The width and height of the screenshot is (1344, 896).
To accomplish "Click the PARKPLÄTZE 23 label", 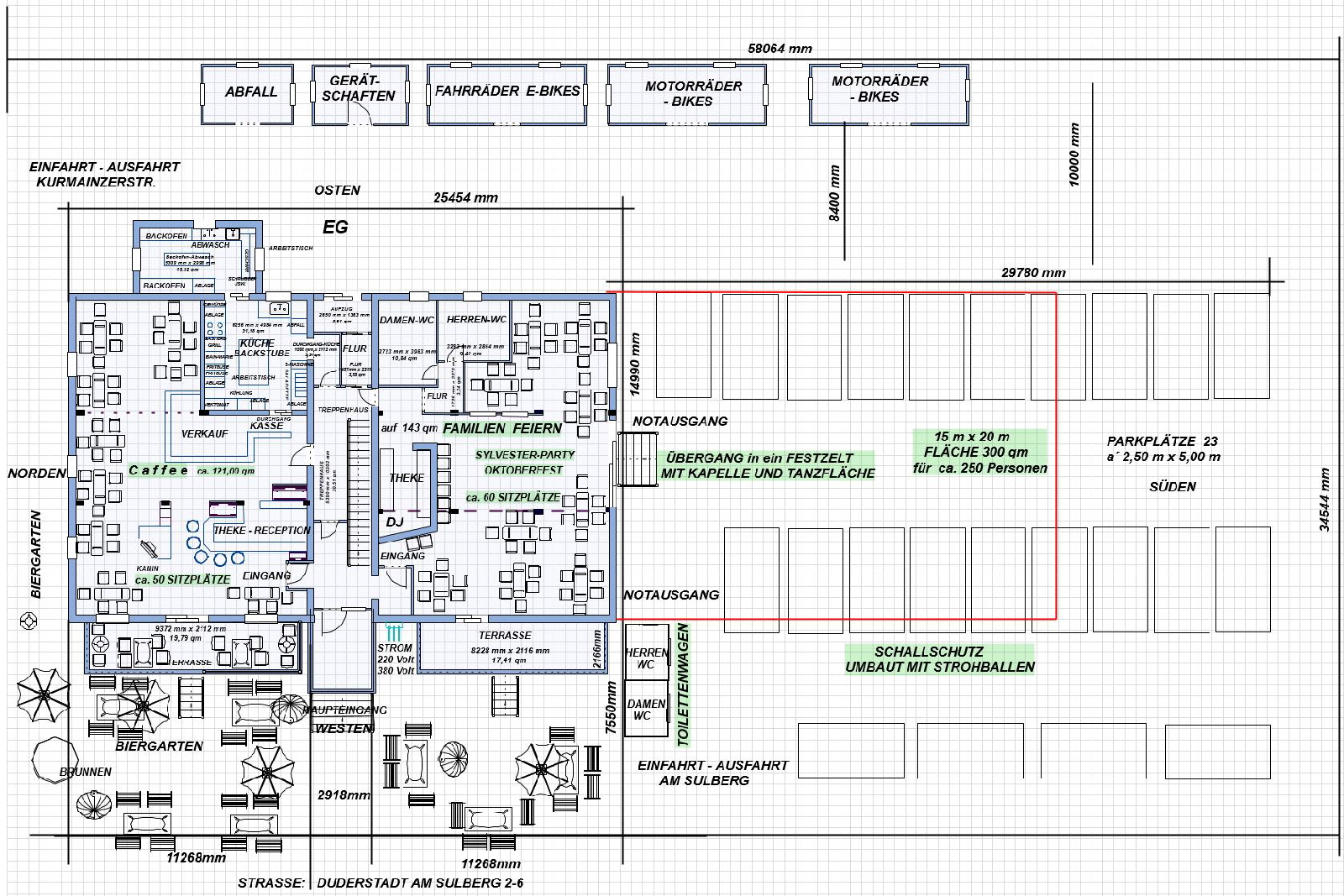I will coord(1162,441).
